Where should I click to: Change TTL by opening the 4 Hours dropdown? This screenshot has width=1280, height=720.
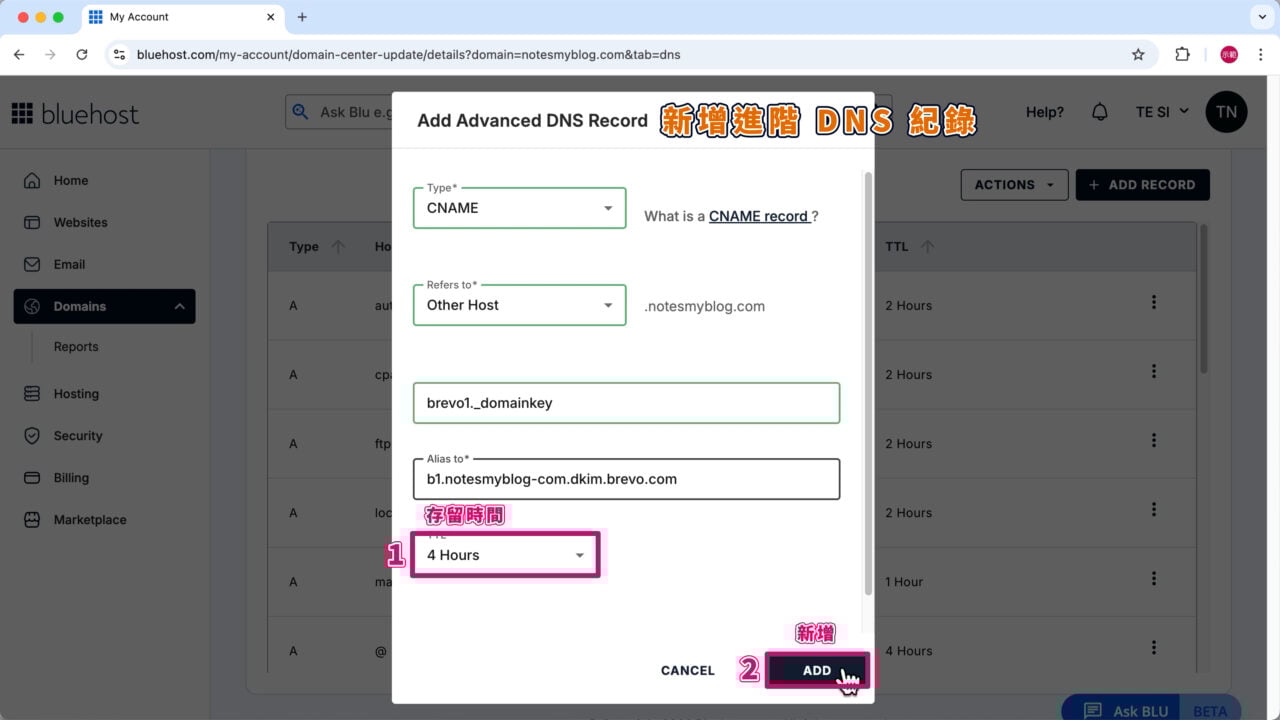(505, 555)
